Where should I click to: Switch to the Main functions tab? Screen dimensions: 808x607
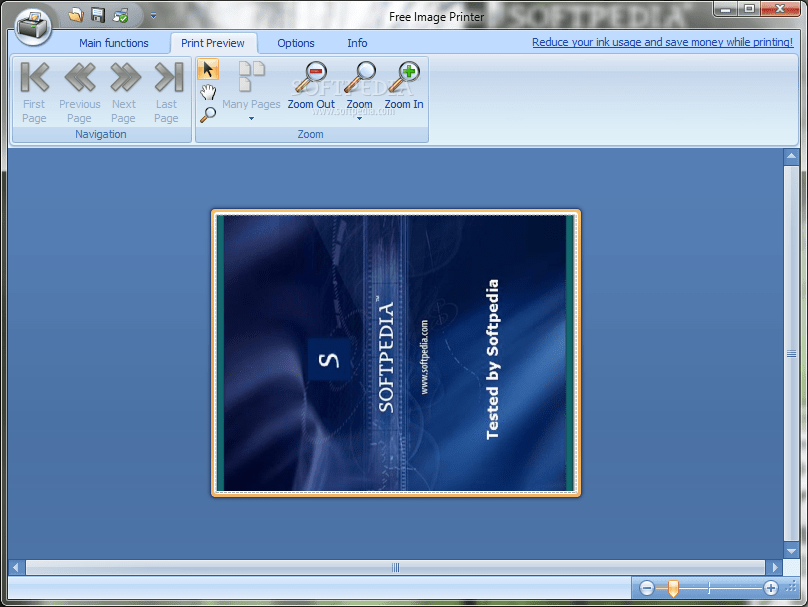[x=114, y=43]
